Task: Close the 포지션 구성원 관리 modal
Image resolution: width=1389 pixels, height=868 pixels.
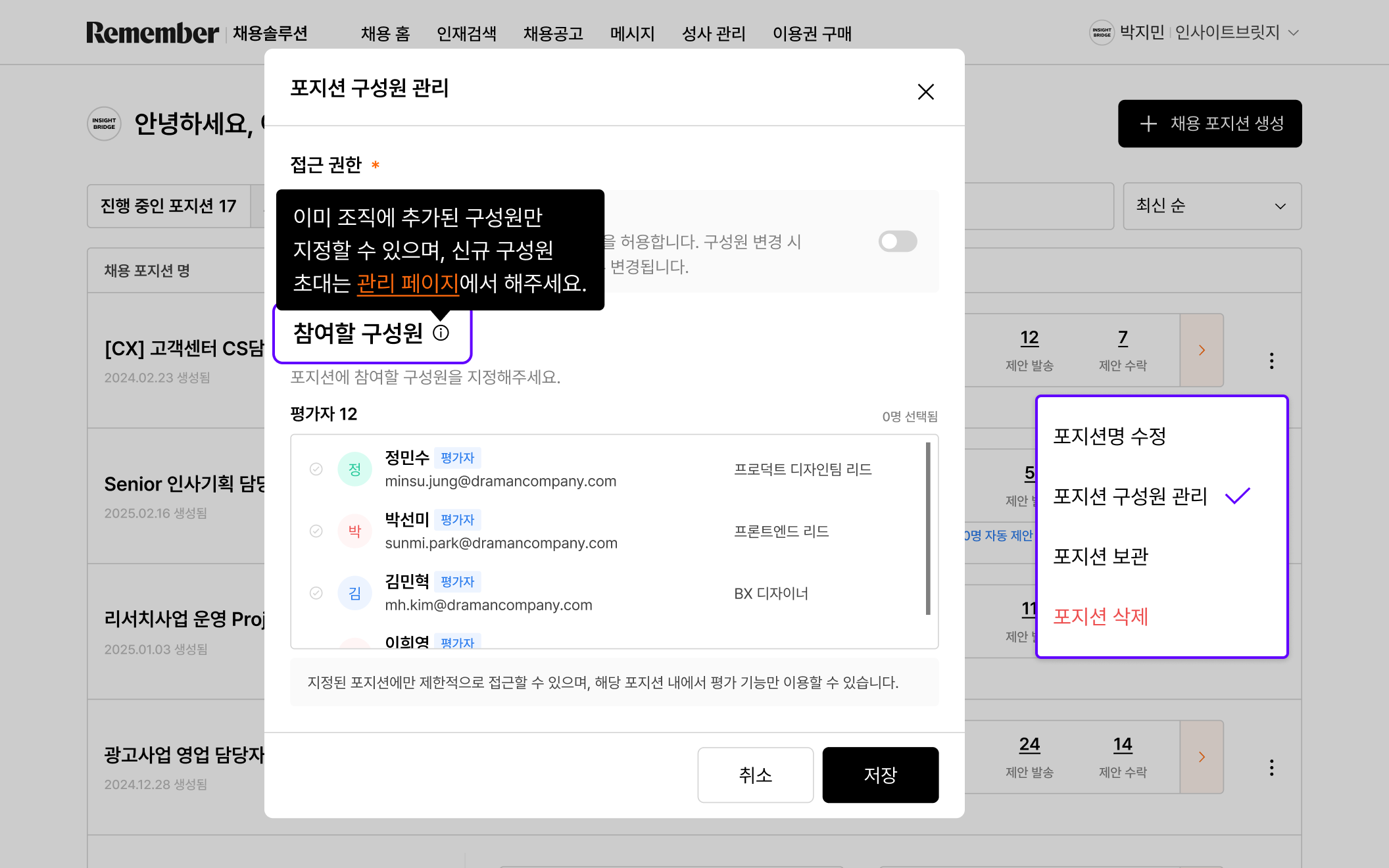Action: pos(925,91)
